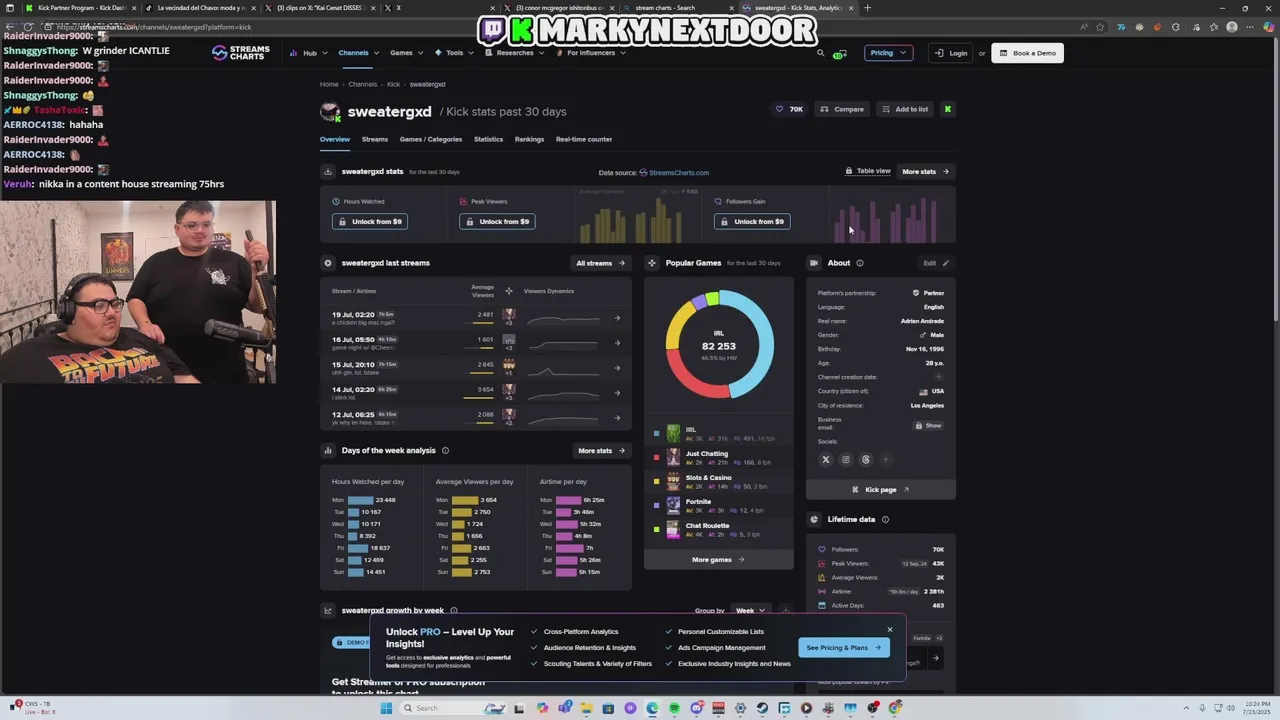The height and width of the screenshot is (720, 1280).
Task: Switch to the Real-time counter tab
Action: coord(584,139)
